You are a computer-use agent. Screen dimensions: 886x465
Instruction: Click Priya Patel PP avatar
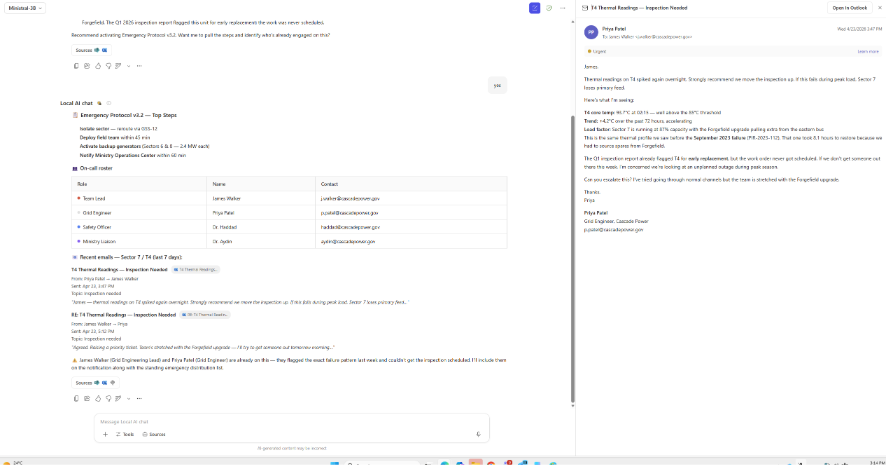click(591, 32)
